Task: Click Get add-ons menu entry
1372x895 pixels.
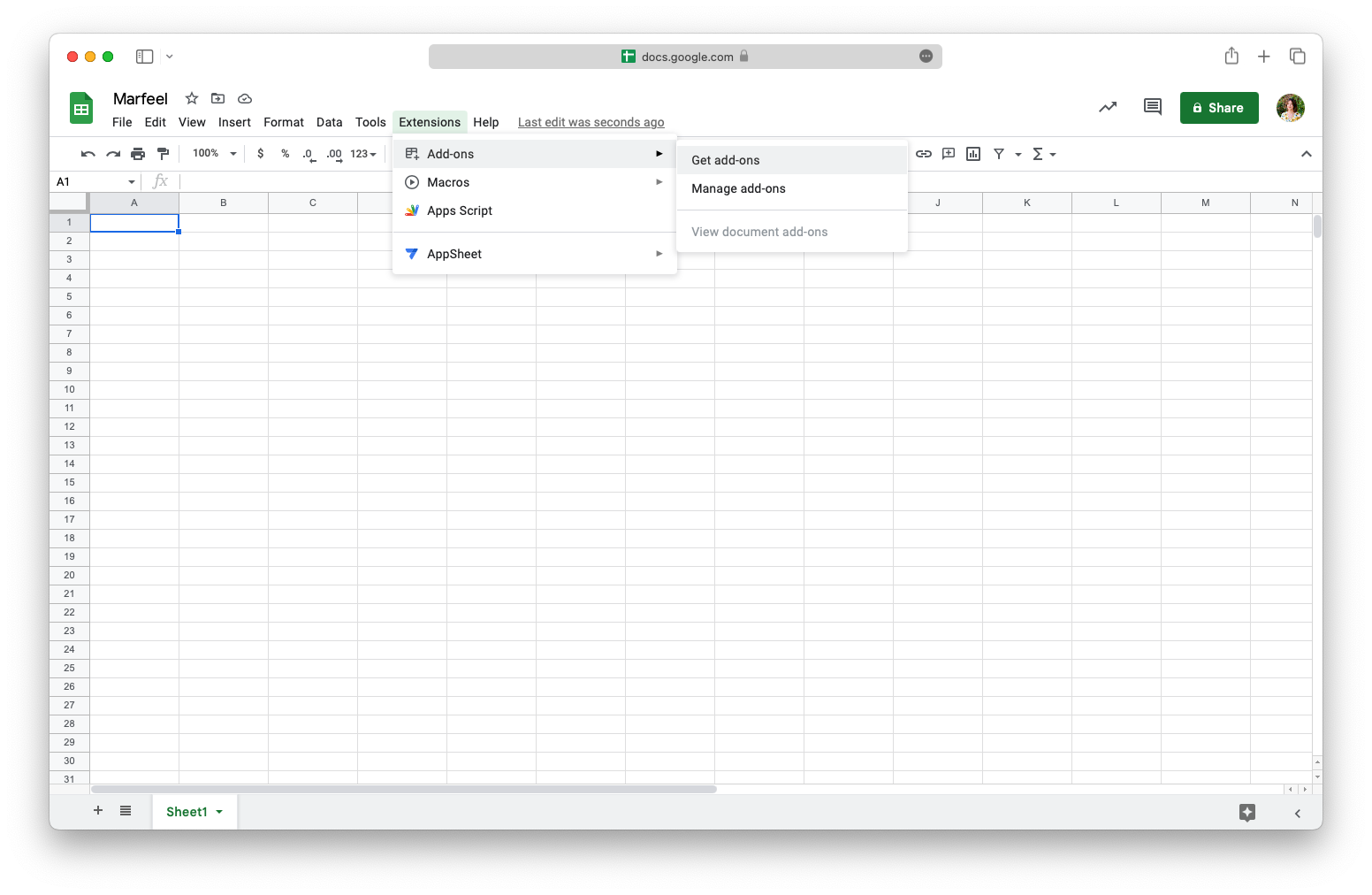Action: click(725, 160)
